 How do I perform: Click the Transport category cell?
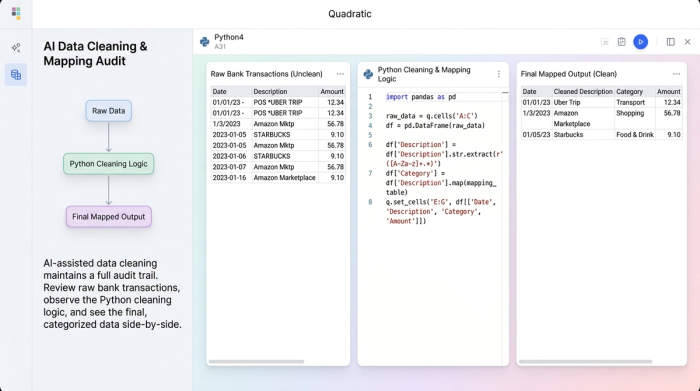[634, 102]
